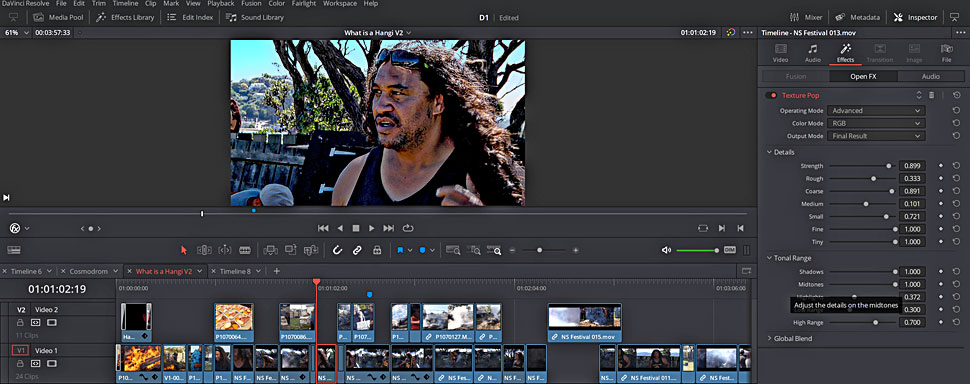Disable the Video 1 track display
Screen dimensions: 970x384
point(51,364)
